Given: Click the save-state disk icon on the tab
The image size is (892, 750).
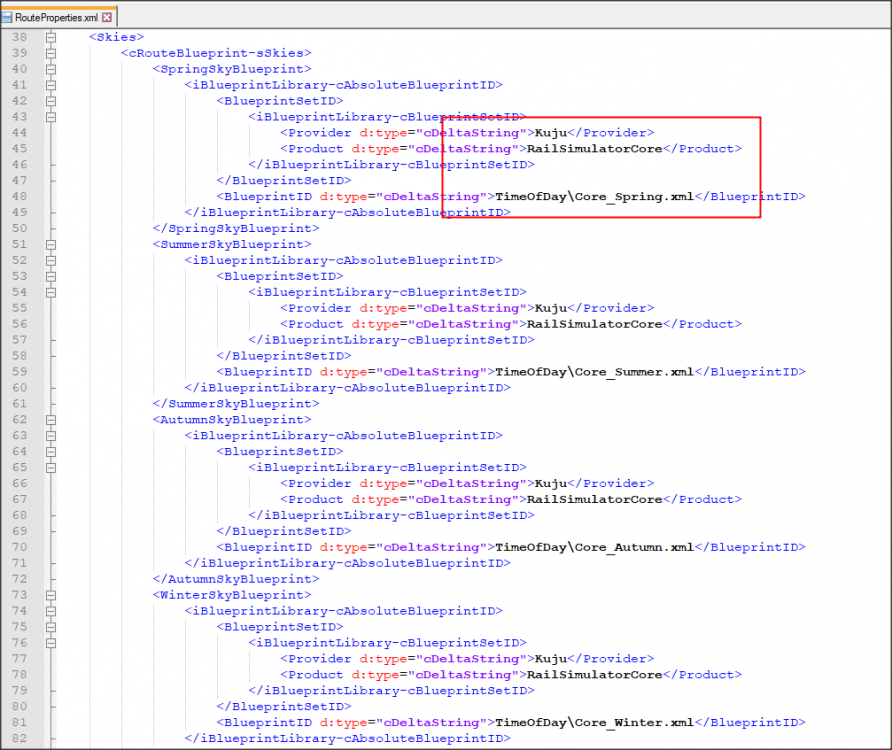Looking at the screenshot, I should (x=8, y=17).
